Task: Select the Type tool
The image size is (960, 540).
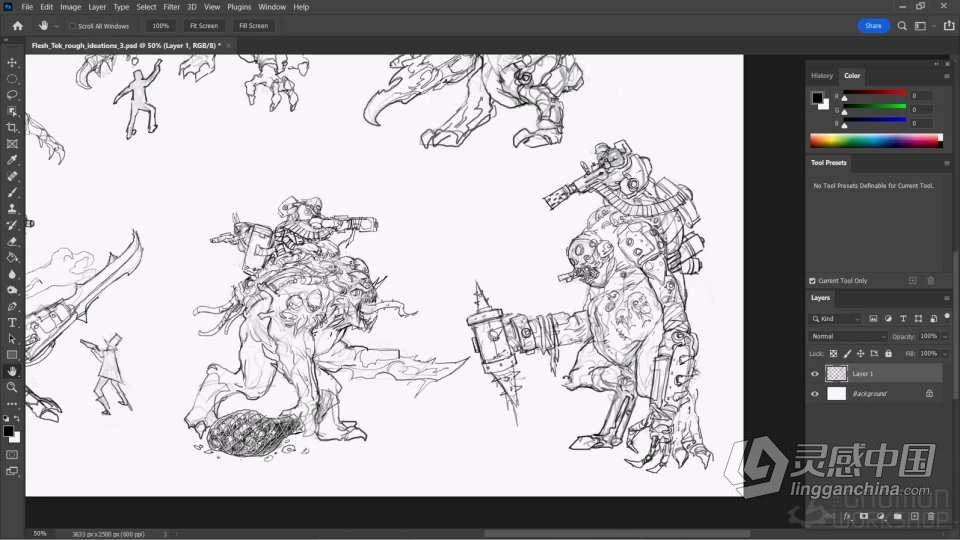Action: click(x=12, y=323)
